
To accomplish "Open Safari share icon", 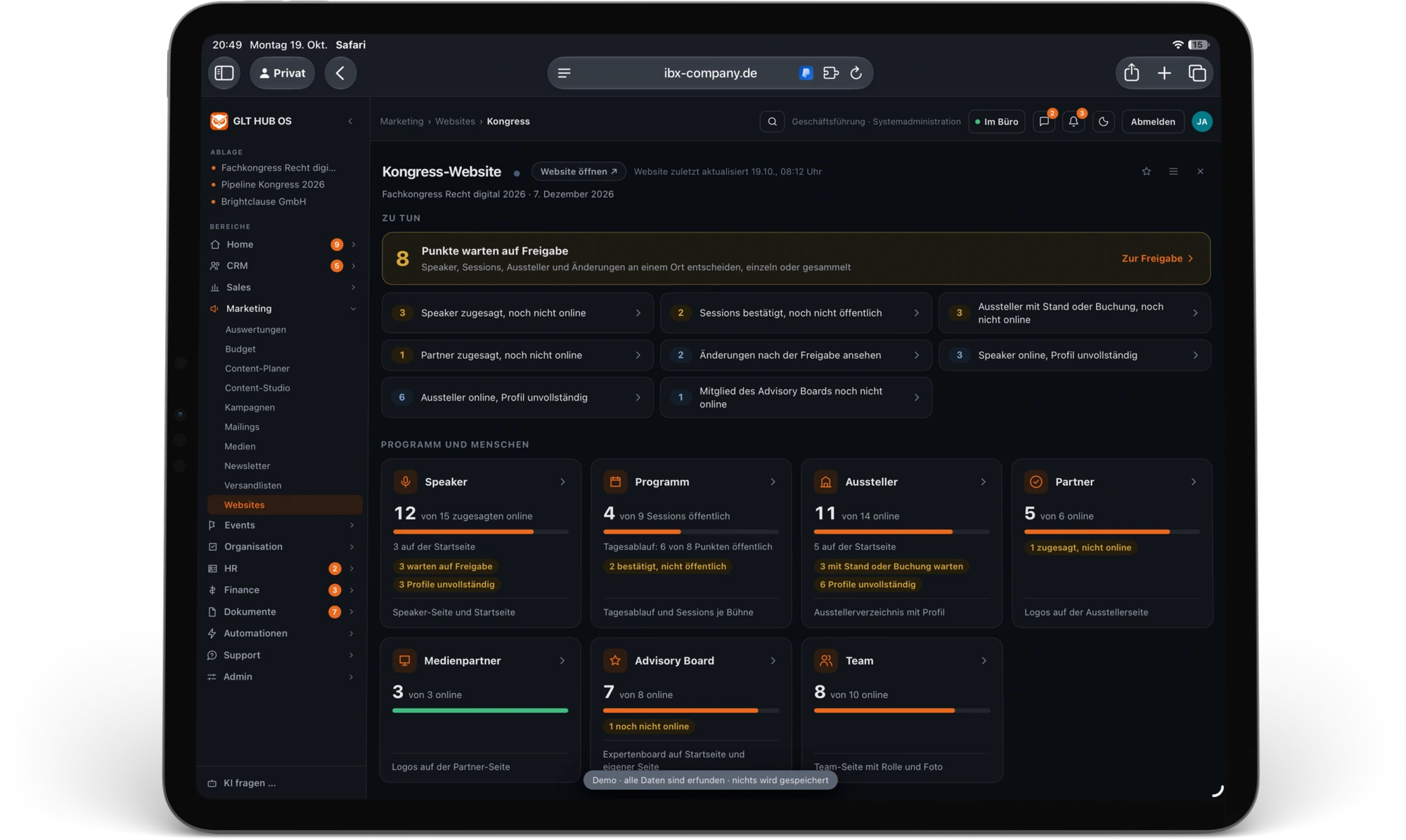I will (x=1131, y=73).
